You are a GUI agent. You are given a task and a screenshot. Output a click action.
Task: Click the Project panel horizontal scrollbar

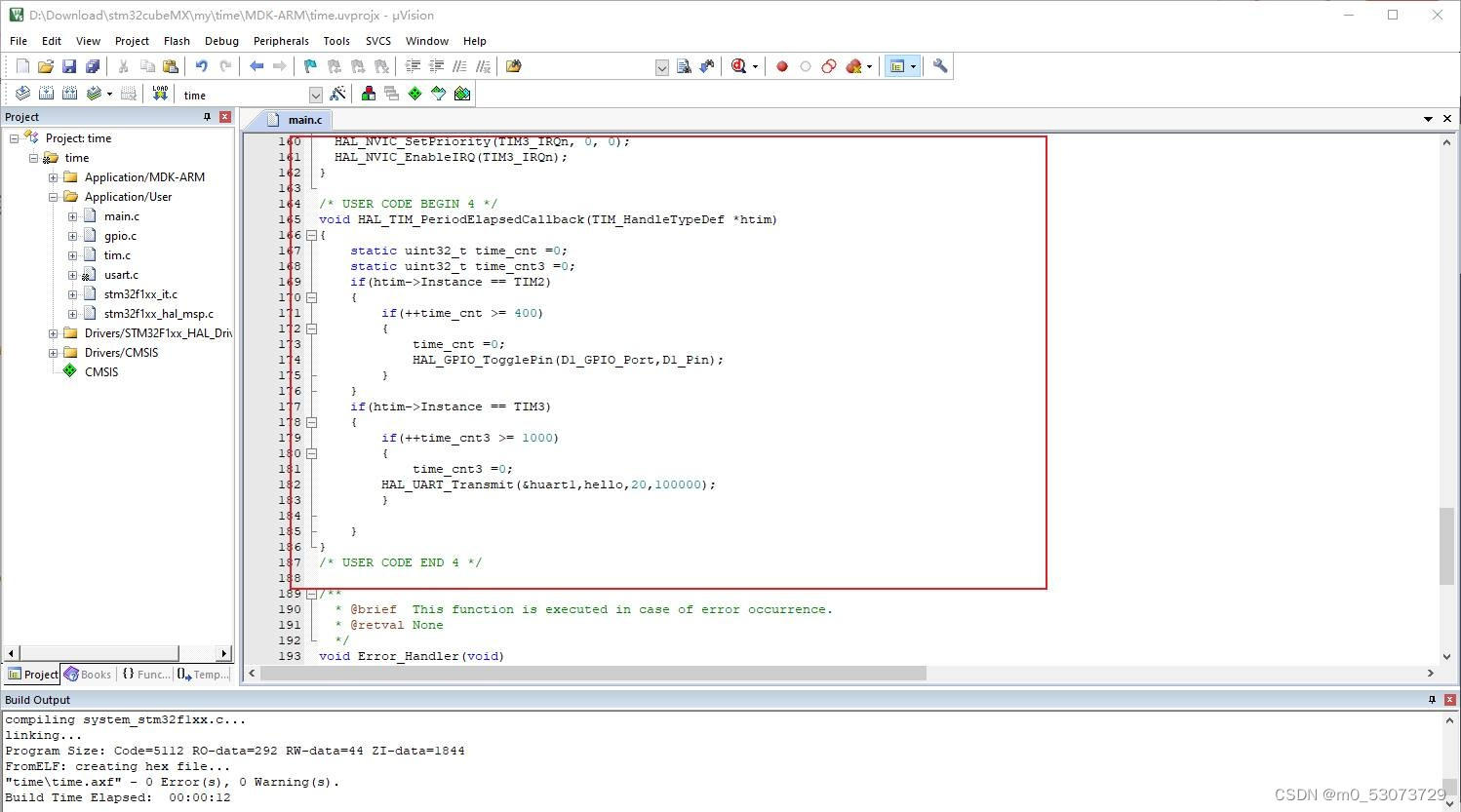point(117,653)
